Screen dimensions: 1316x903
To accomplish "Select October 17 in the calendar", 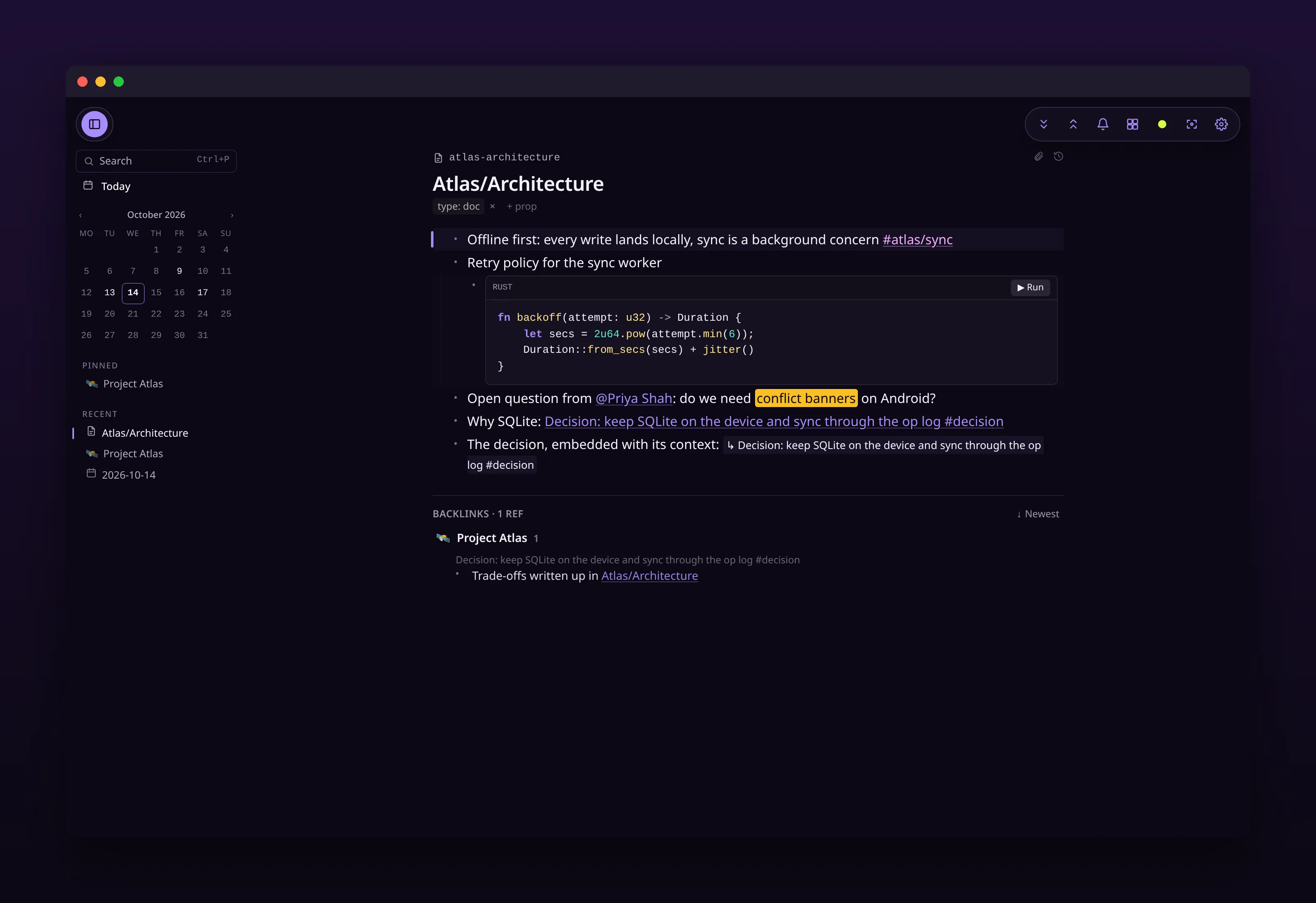I will [x=203, y=293].
